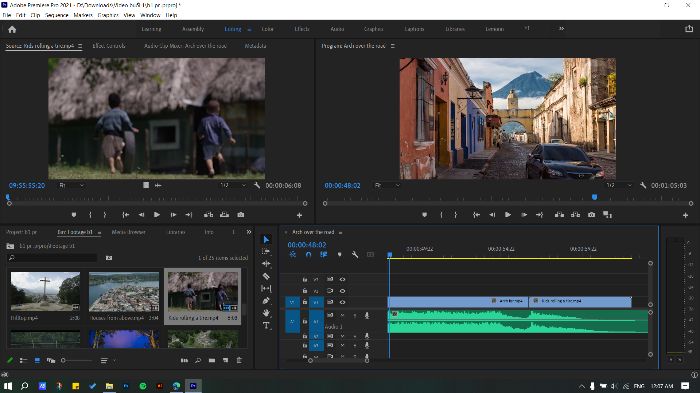Screen dimensions: 700x393
Task: Toggle Linked Selection in timeline
Action: [324, 255]
